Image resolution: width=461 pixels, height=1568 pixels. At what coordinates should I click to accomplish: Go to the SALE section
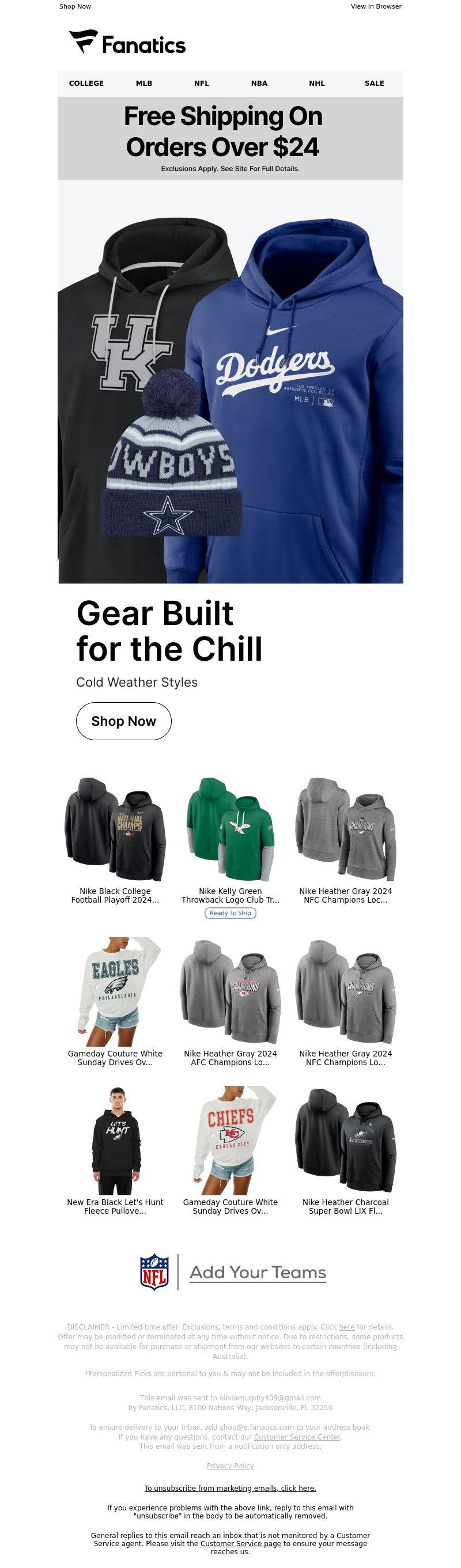tap(374, 84)
